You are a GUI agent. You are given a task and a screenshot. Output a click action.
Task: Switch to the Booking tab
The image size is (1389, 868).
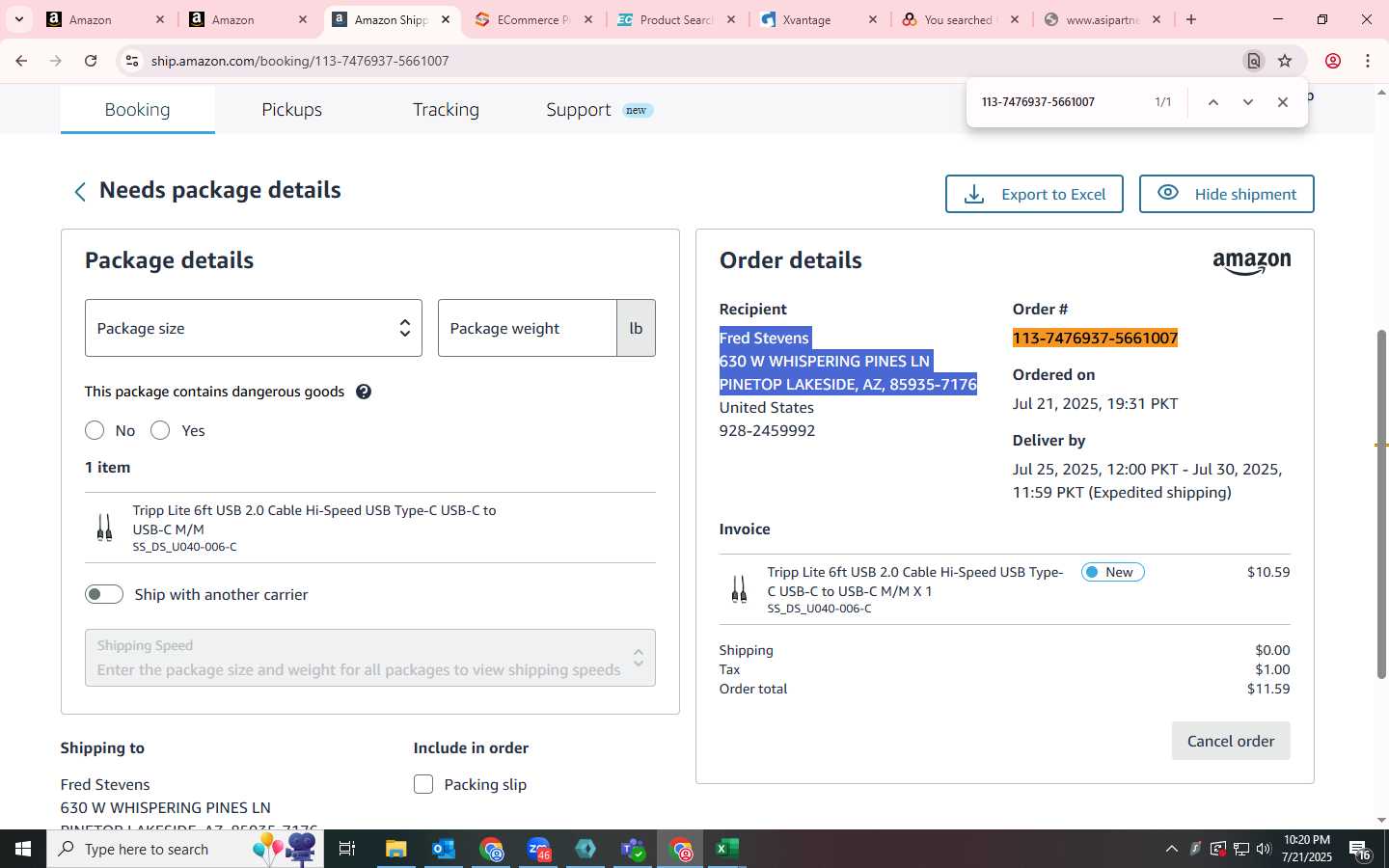tap(137, 110)
